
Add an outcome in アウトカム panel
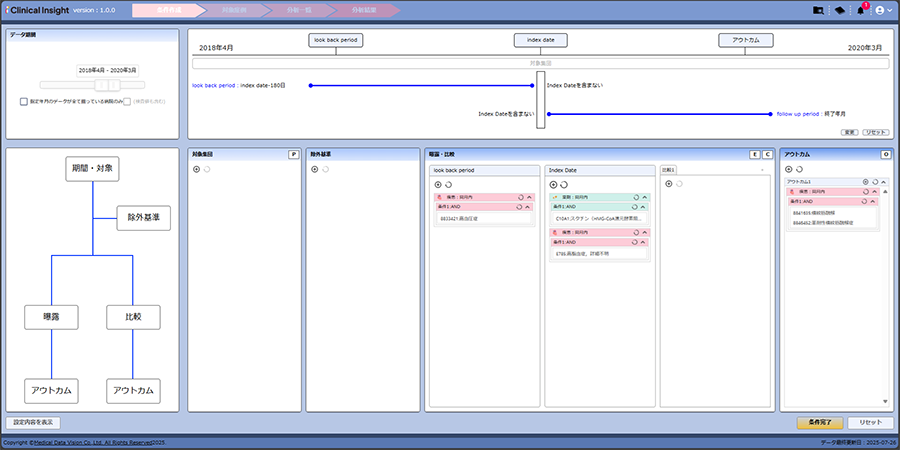789,169
